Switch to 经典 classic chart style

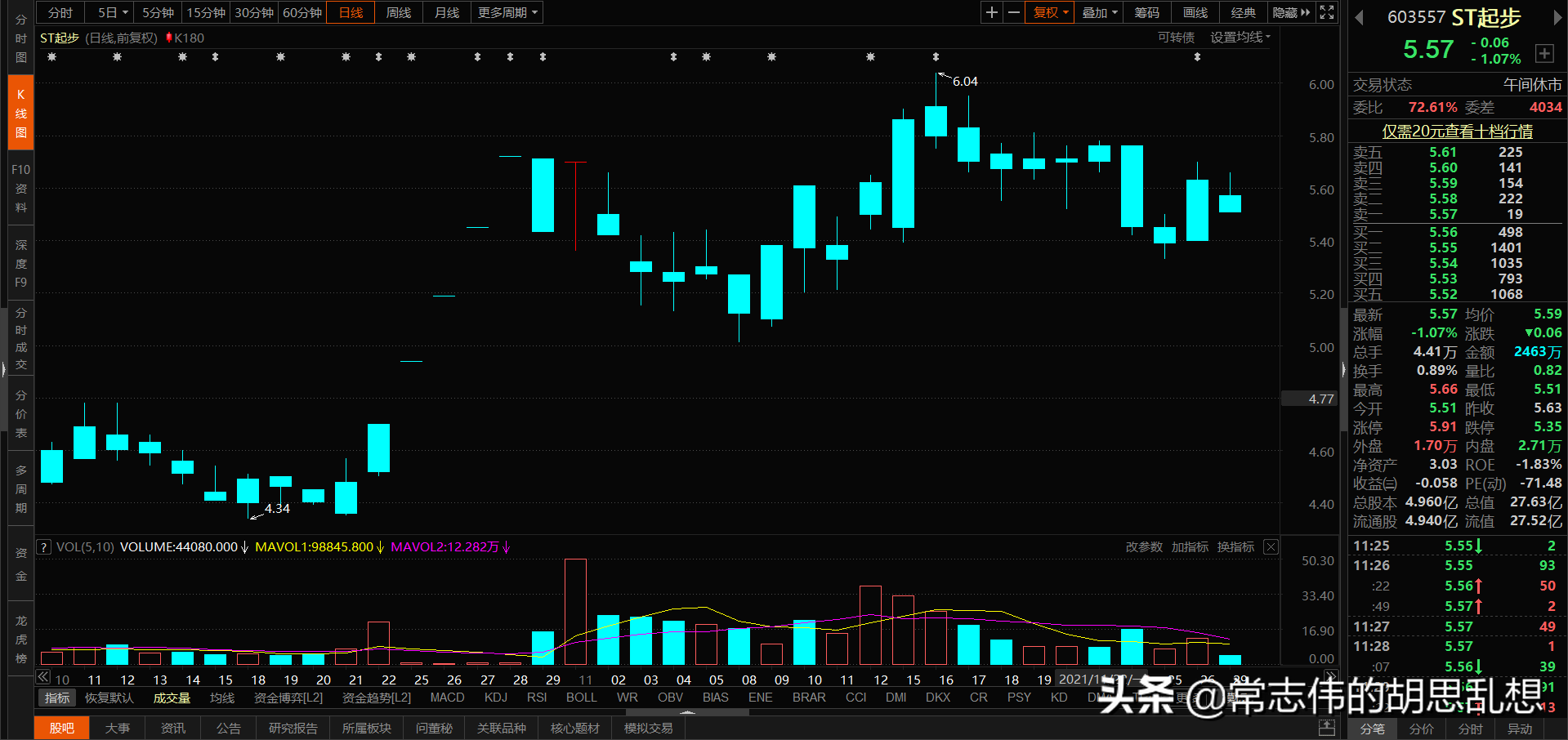[x=1243, y=12]
